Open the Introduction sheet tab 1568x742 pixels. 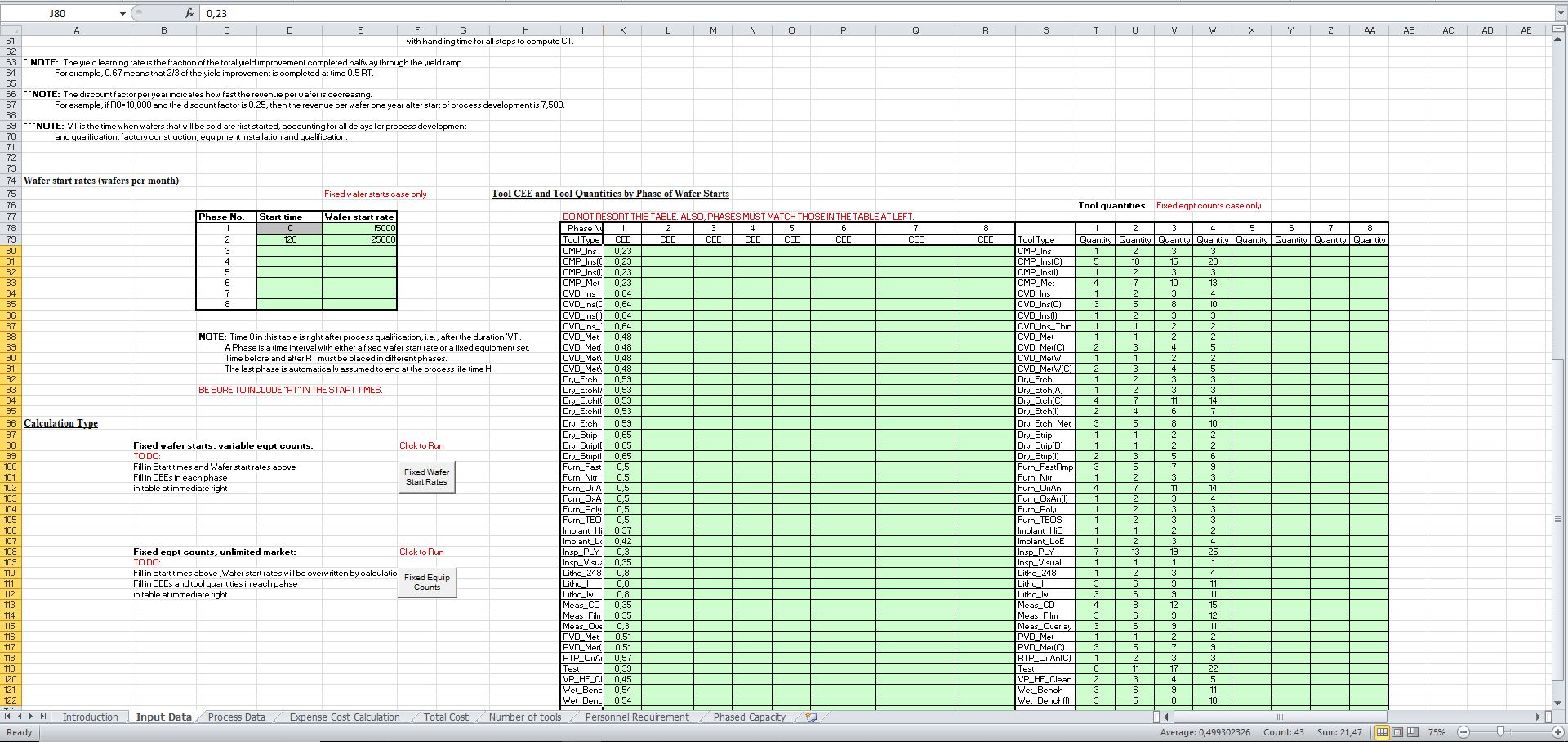[x=91, y=717]
